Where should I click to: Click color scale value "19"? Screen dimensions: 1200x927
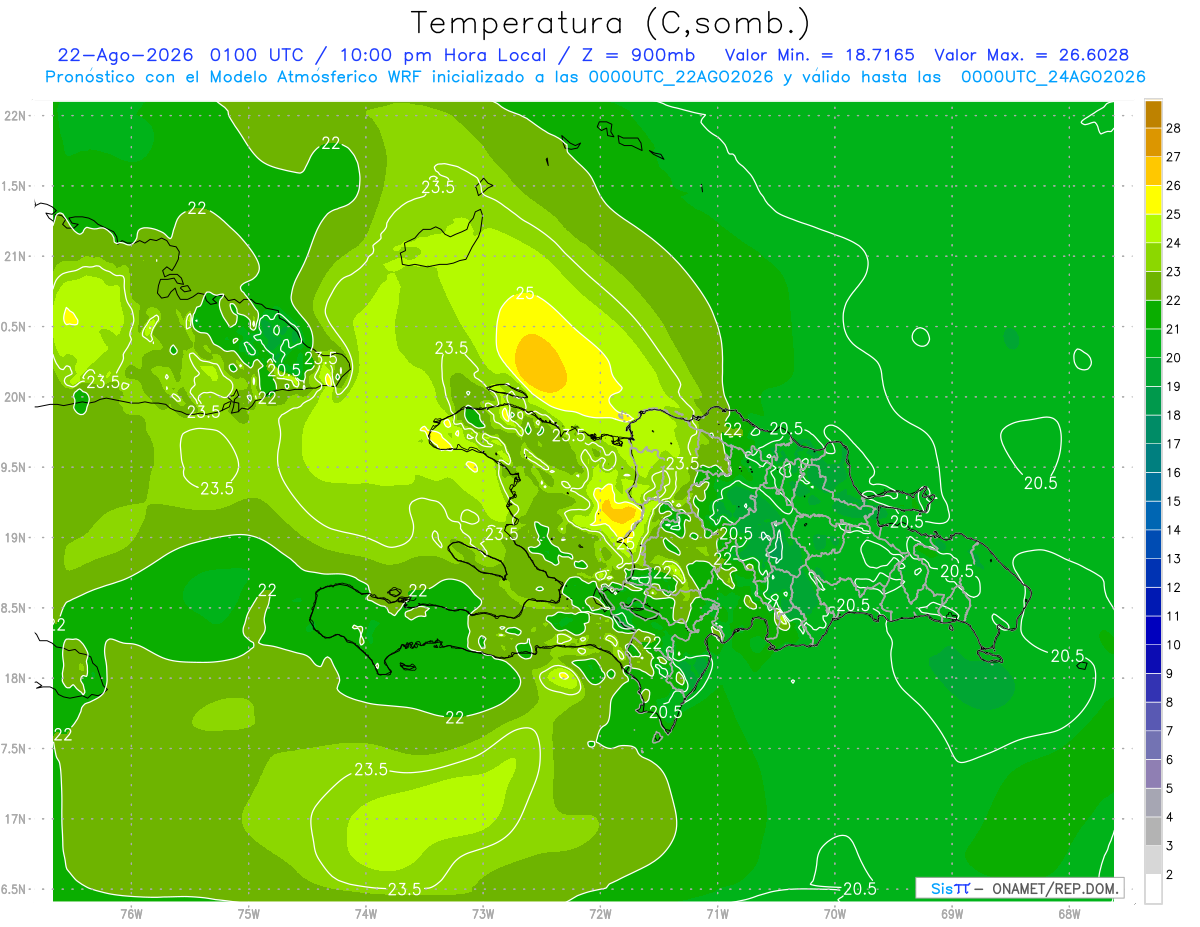1175,386
